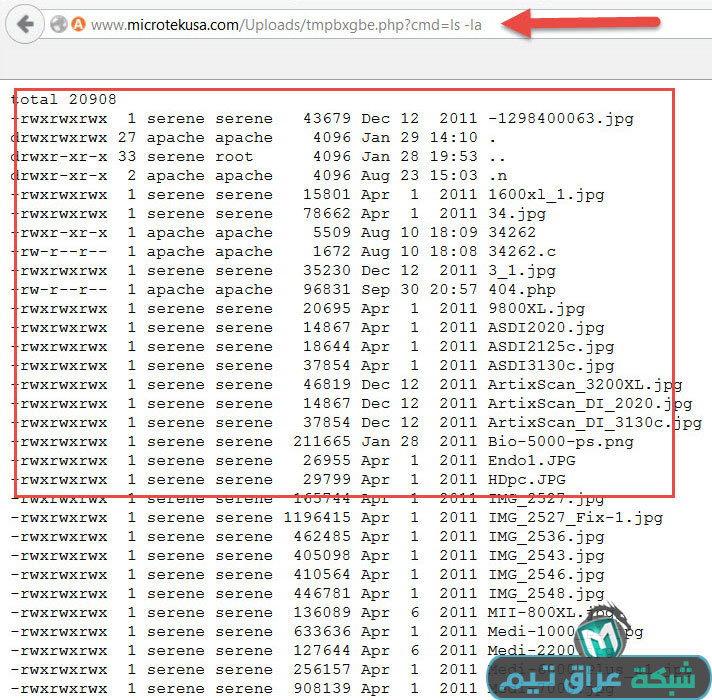Select file name 'IMG_2543.jpg'
The height and width of the screenshot is (700, 712).
click(546, 556)
